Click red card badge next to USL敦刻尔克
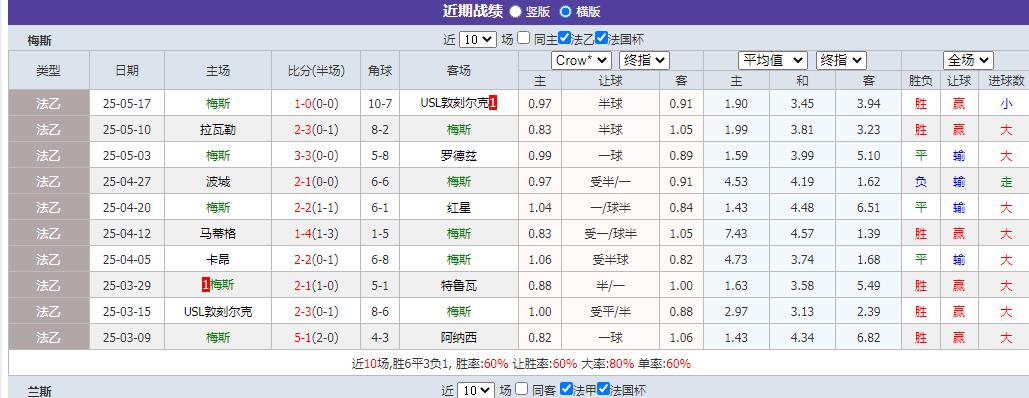 click(493, 103)
